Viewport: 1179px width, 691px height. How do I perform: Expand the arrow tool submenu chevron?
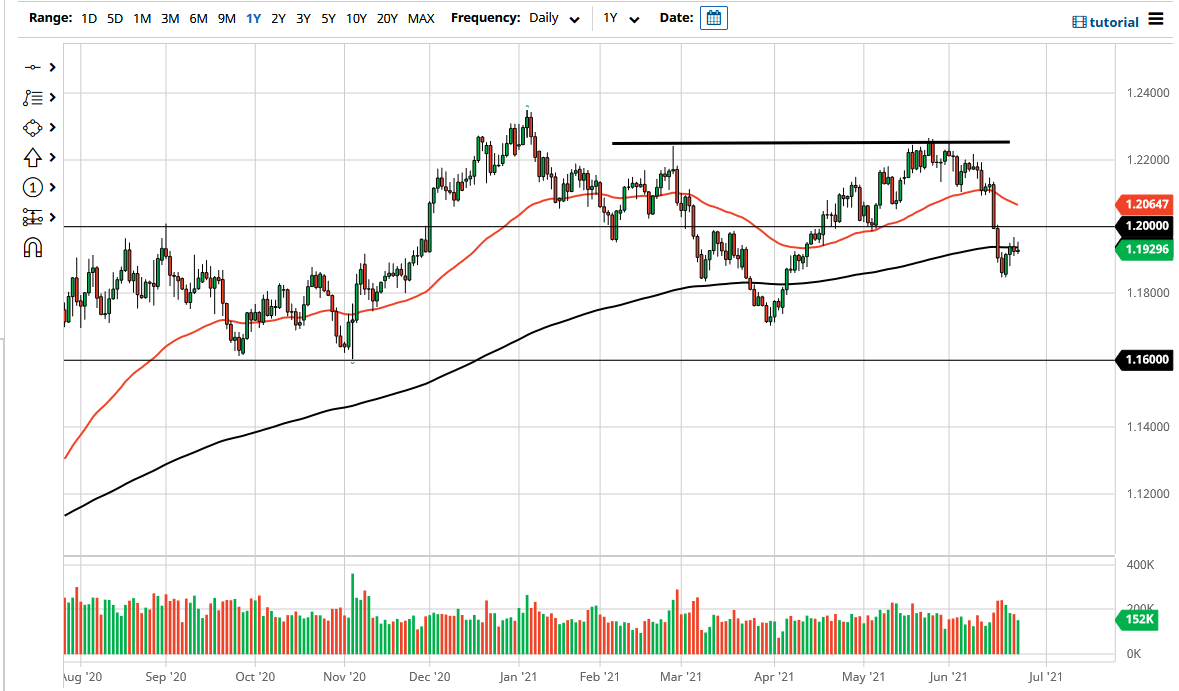[51, 157]
